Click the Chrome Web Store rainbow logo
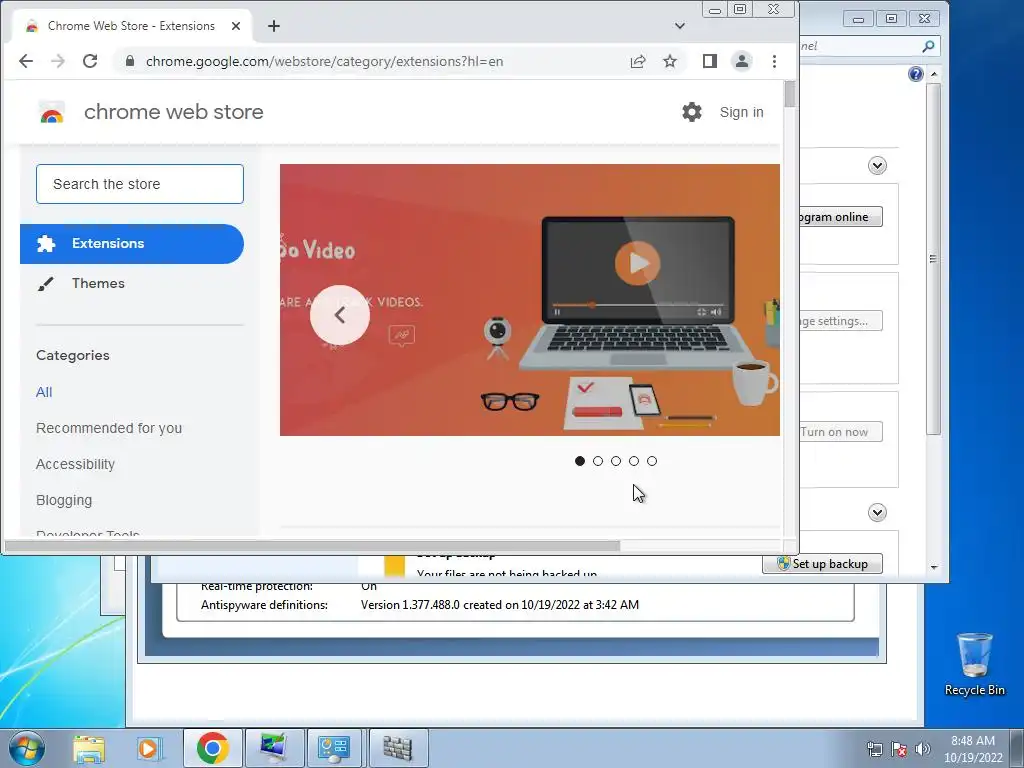Viewport: 1024px width, 768px height. point(52,113)
